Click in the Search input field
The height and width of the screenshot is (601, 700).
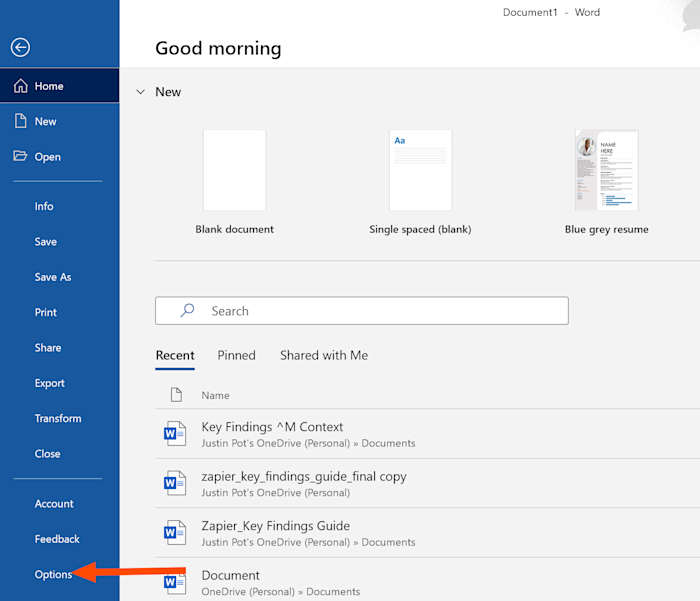[x=362, y=310]
